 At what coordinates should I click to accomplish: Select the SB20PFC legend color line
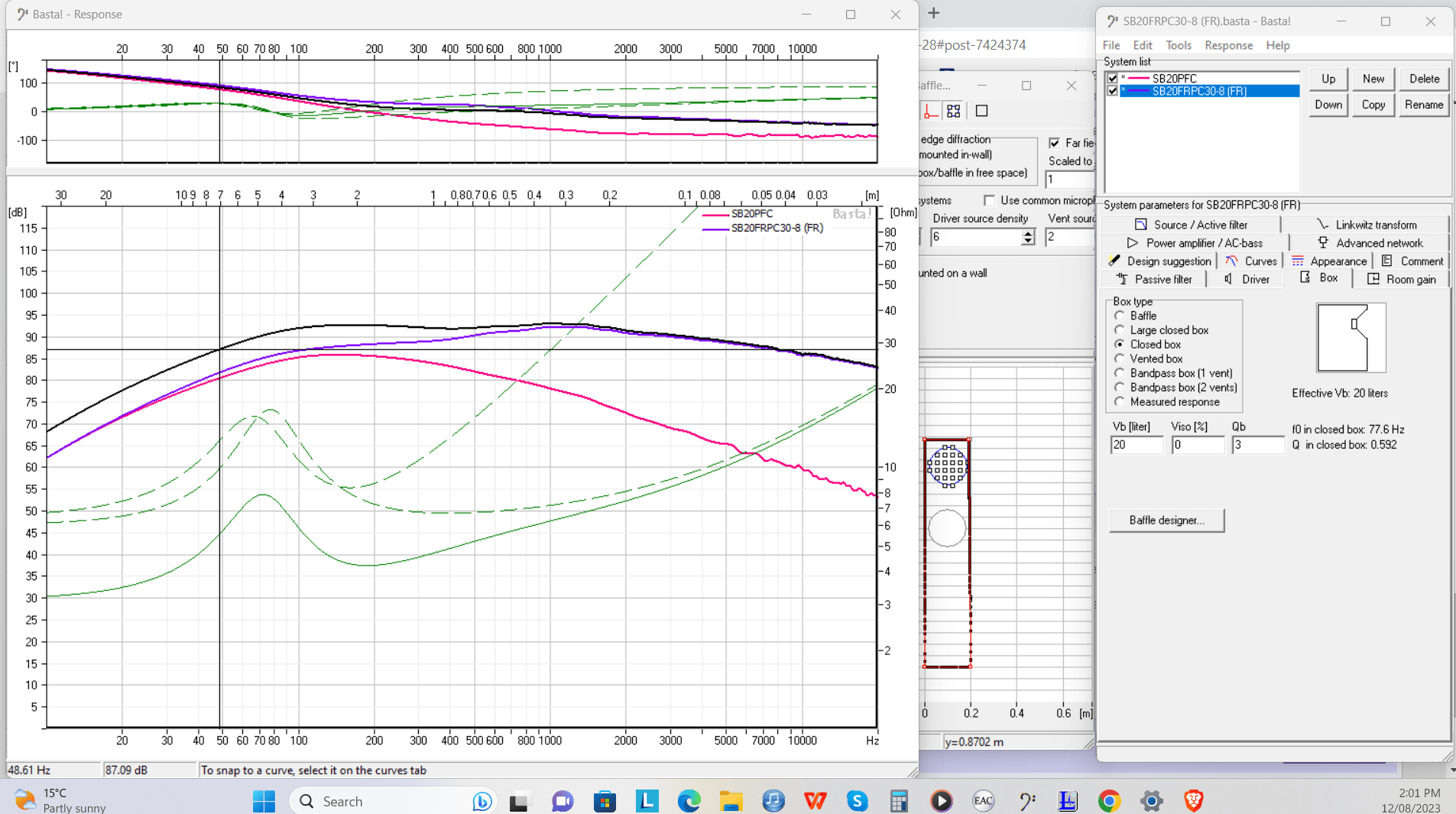pos(715,215)
